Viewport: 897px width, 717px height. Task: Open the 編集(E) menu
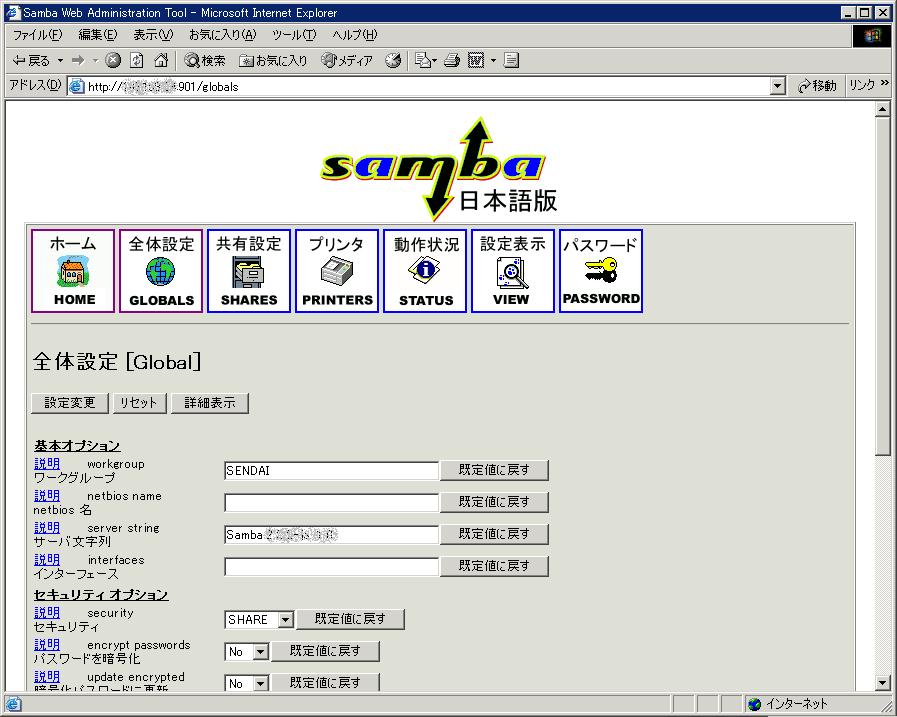click(x=97, y=35)
